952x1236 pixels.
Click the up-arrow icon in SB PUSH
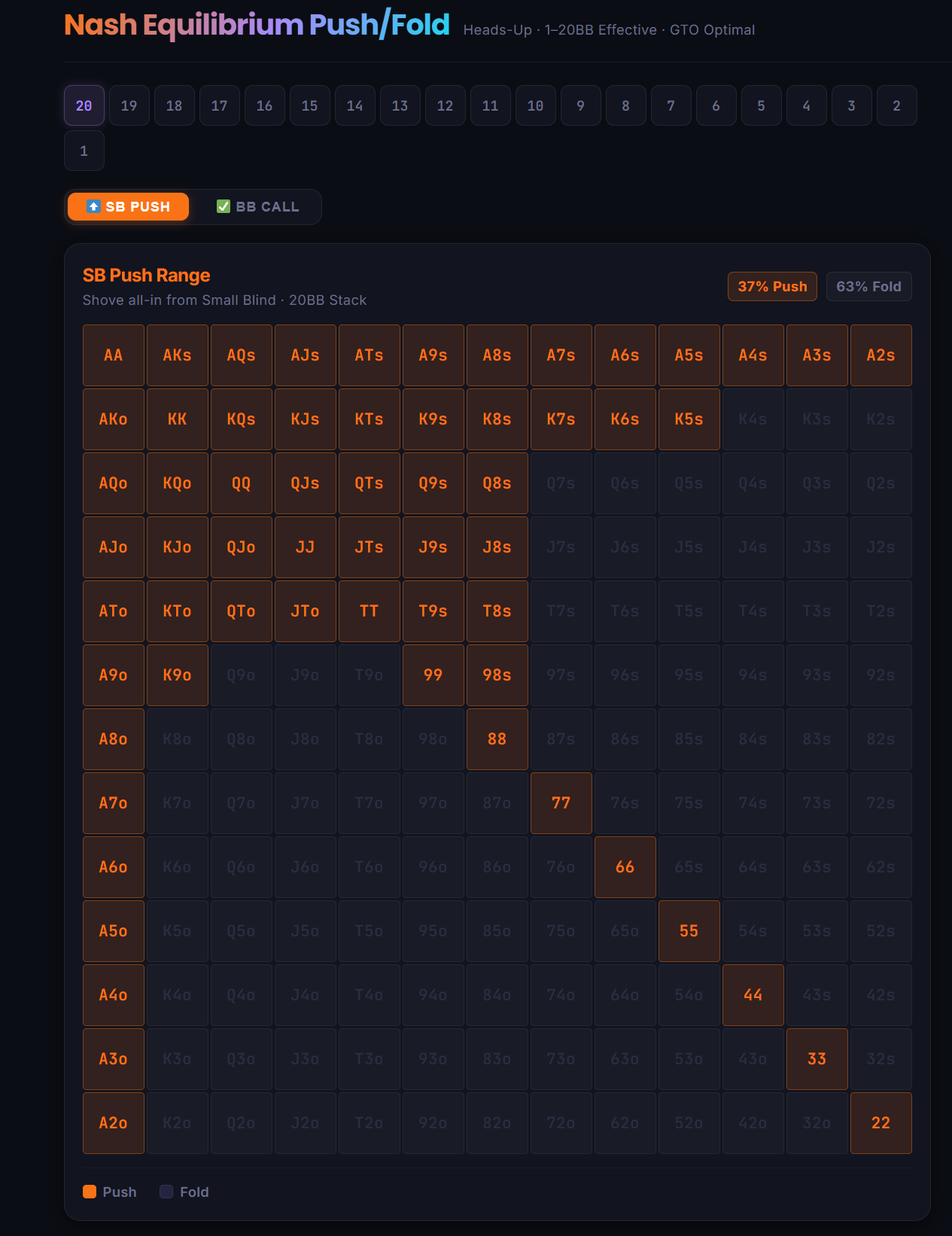pos(93,206)
